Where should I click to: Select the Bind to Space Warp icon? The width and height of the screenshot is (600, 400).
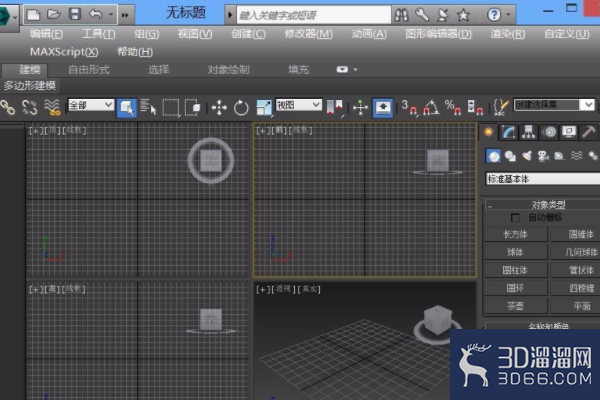pyautogui.click(x=52, y=107)
